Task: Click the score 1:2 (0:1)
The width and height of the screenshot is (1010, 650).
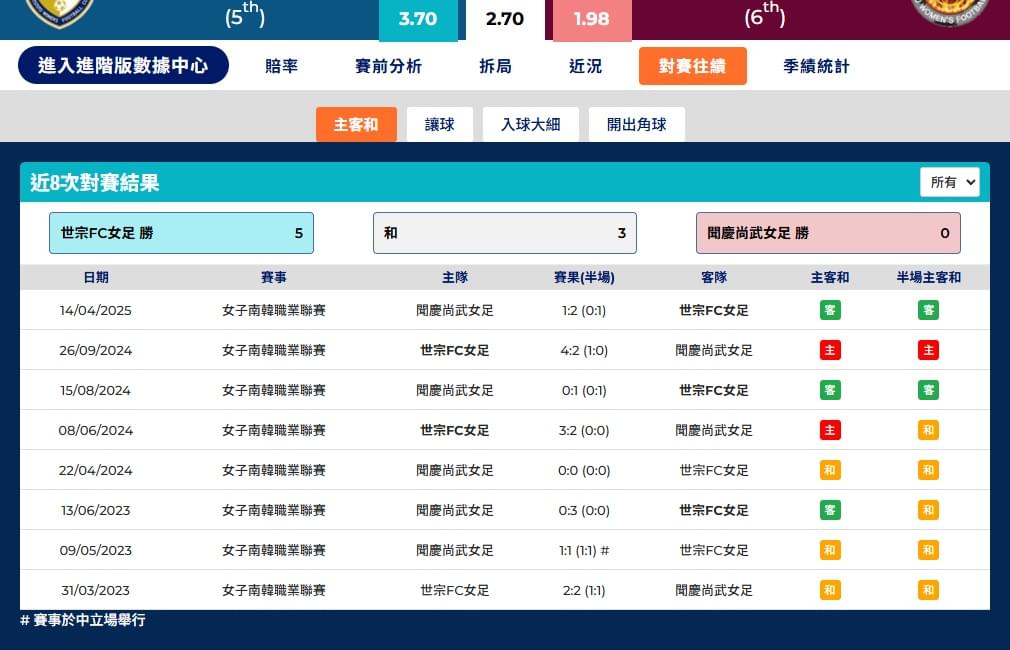Action: [x=584, y=311]
